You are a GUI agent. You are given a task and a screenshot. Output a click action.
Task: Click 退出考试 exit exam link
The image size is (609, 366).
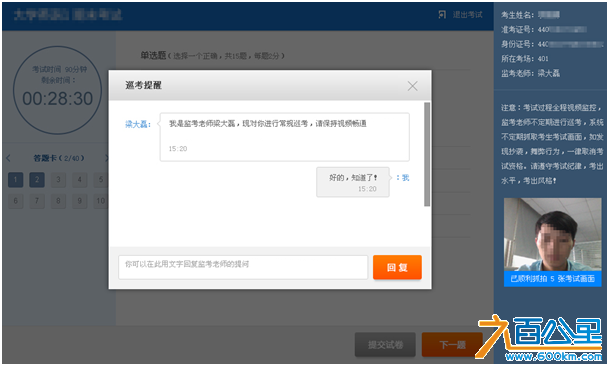(468, 15)
